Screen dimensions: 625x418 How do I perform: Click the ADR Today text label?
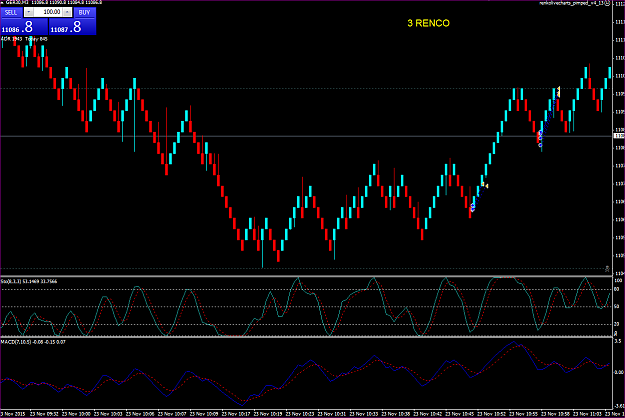click(24, 39)
